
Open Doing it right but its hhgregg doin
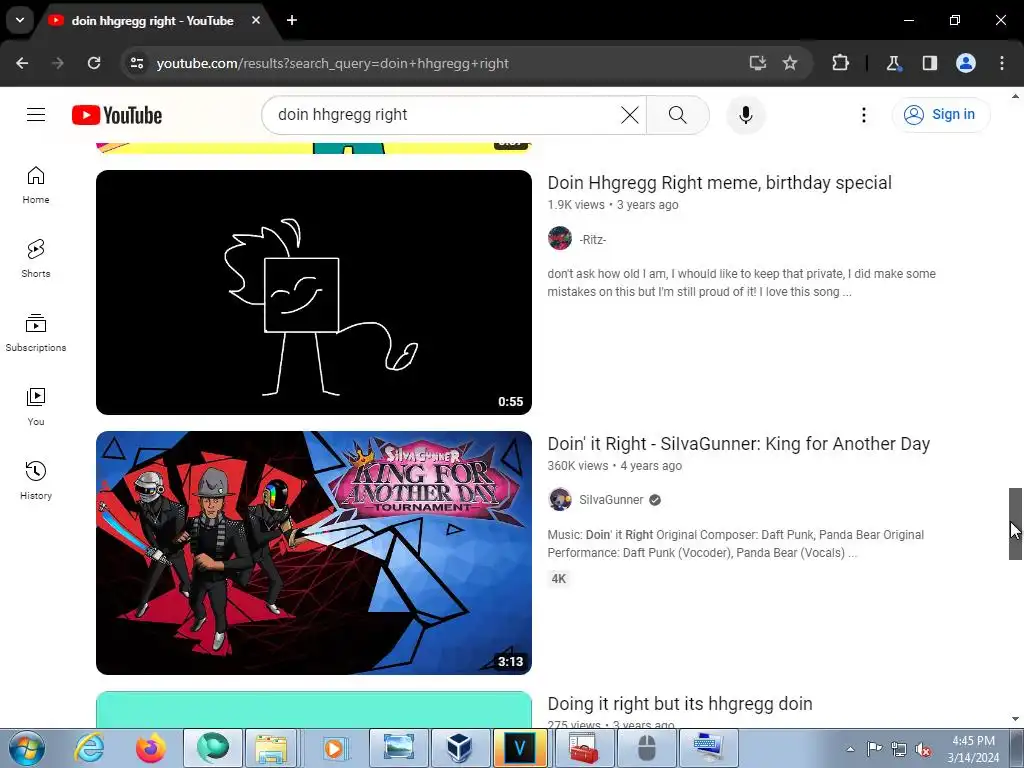(680, 704)
